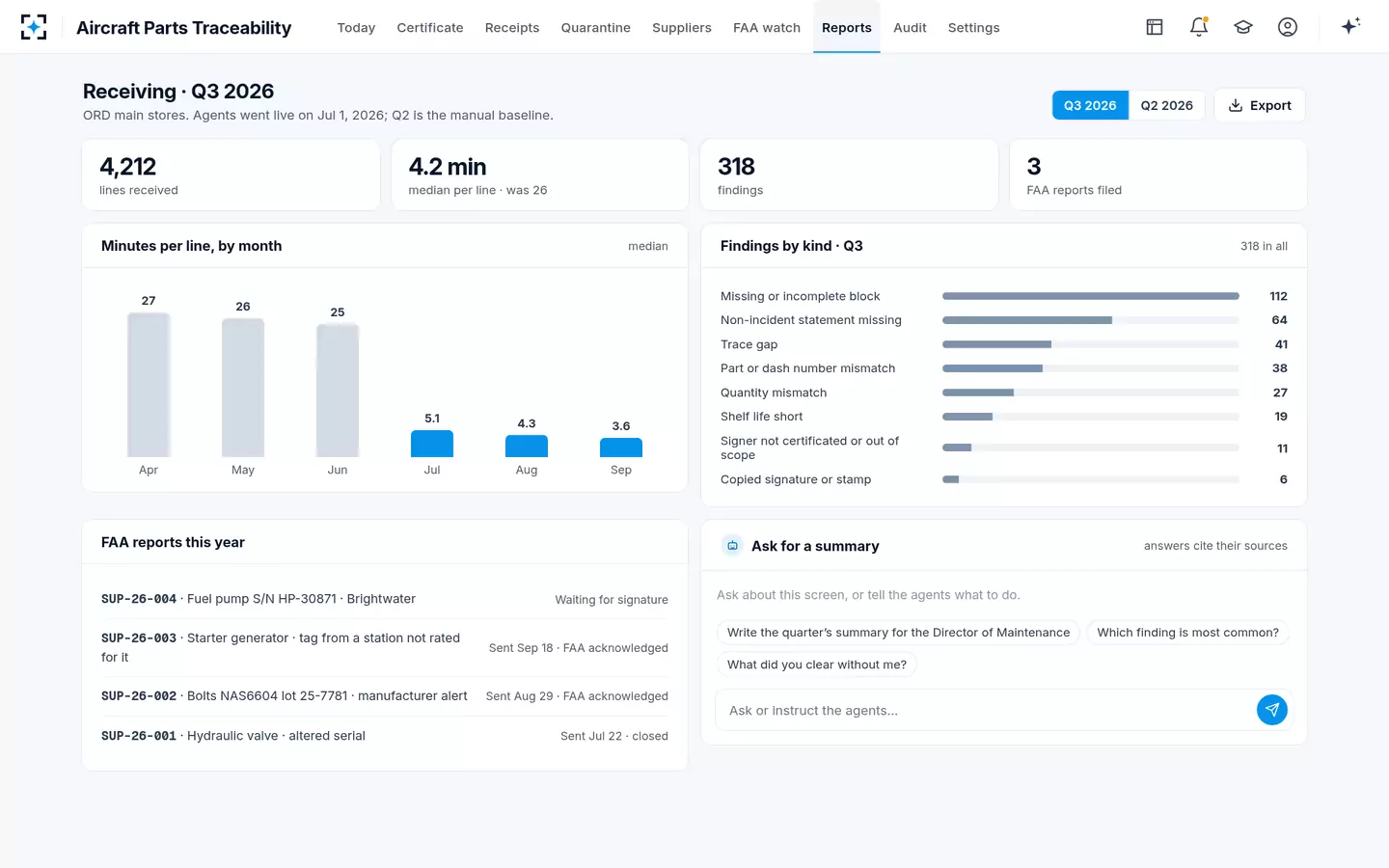
Task: Open the graduation cap training icon
Action: (1243, 27)
